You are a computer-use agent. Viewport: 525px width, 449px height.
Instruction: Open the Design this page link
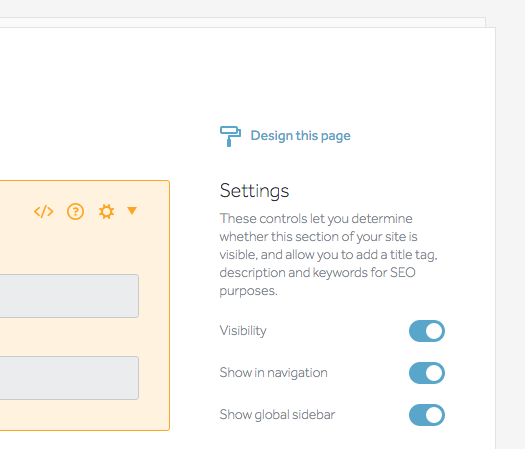[x=300, y=136]
